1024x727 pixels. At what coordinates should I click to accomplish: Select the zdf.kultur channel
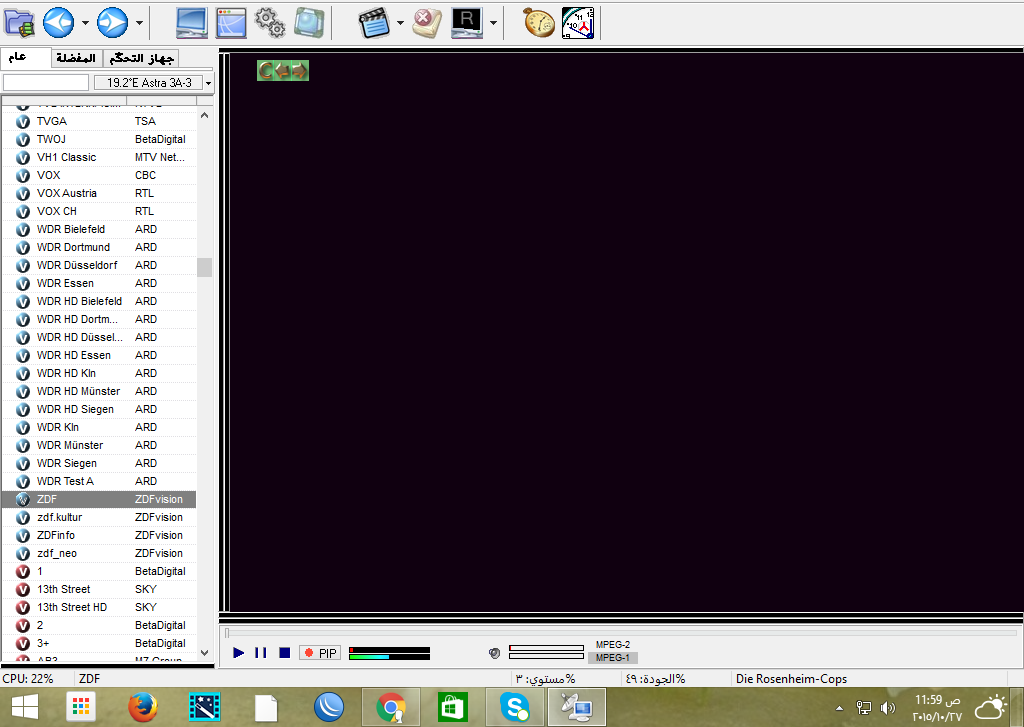click(99, 517)
